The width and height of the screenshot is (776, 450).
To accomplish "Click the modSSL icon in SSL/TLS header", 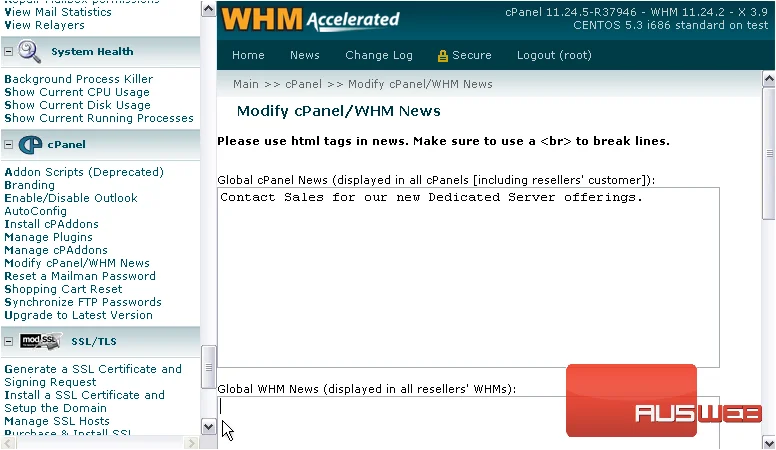I will pyautogui.click(x=41, y=341).
